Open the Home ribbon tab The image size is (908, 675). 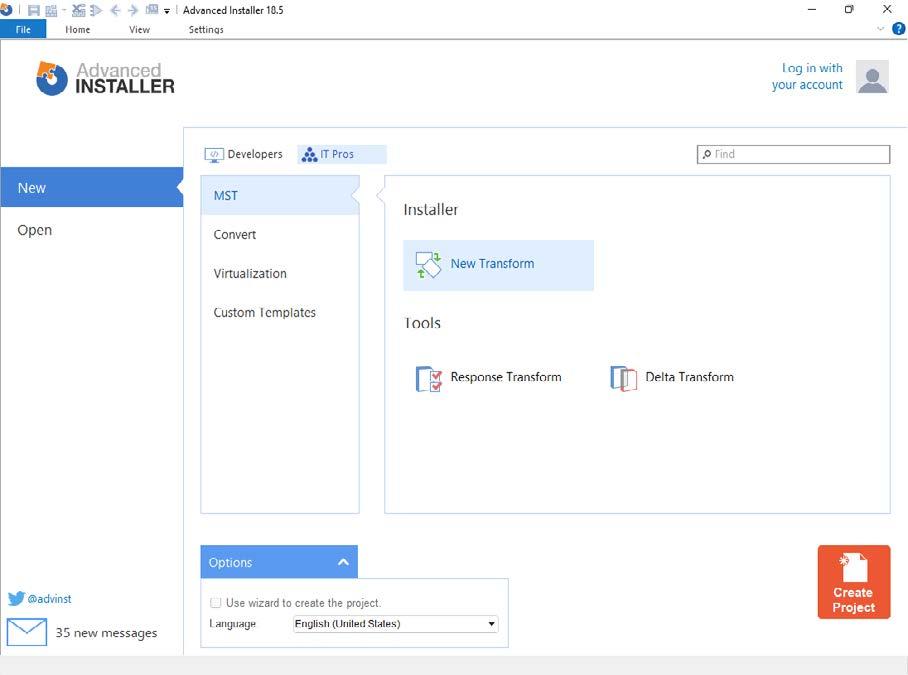78,30
